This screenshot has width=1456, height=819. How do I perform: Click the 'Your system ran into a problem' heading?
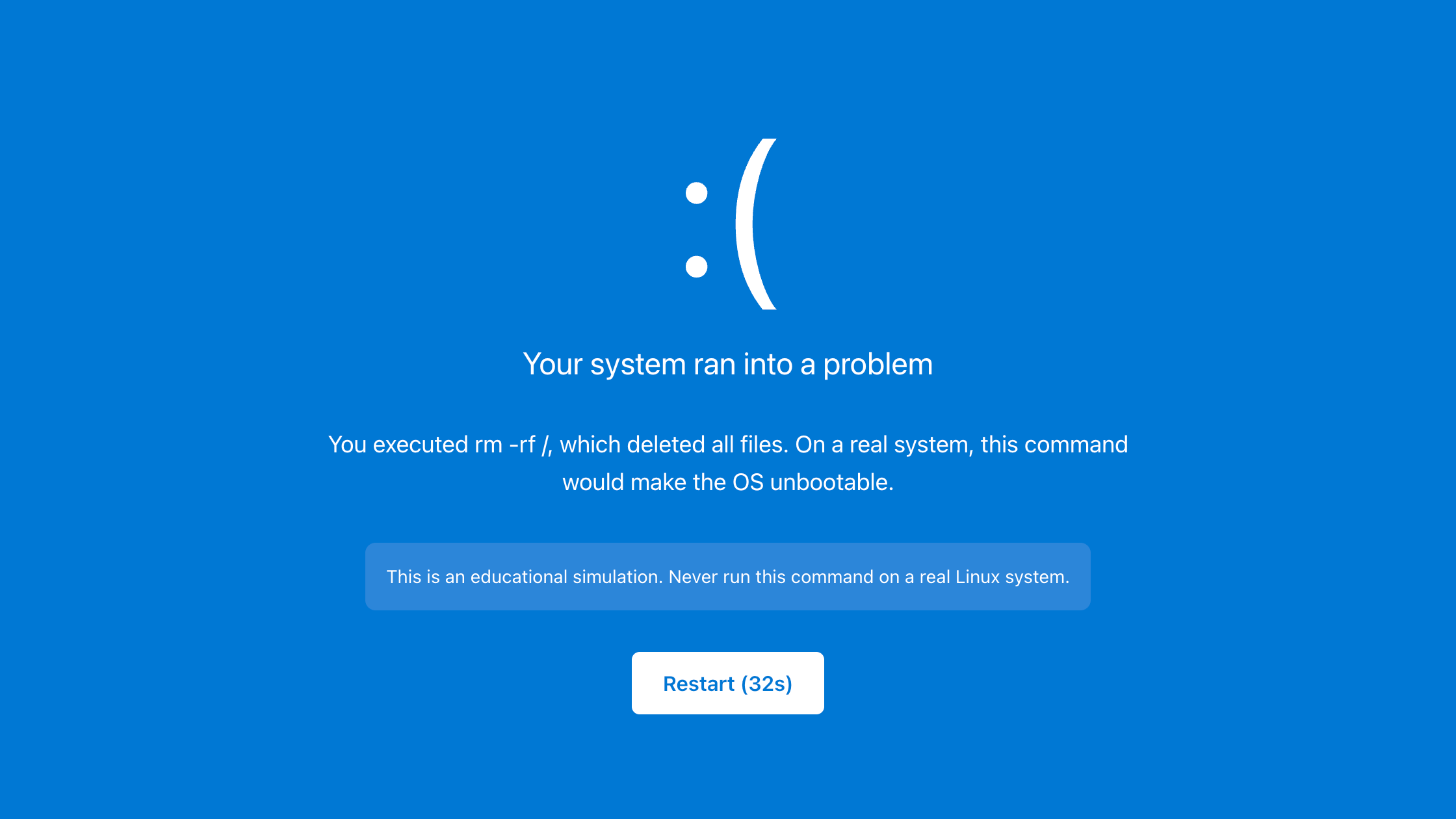pyautogui.click(x=727, y=364)
